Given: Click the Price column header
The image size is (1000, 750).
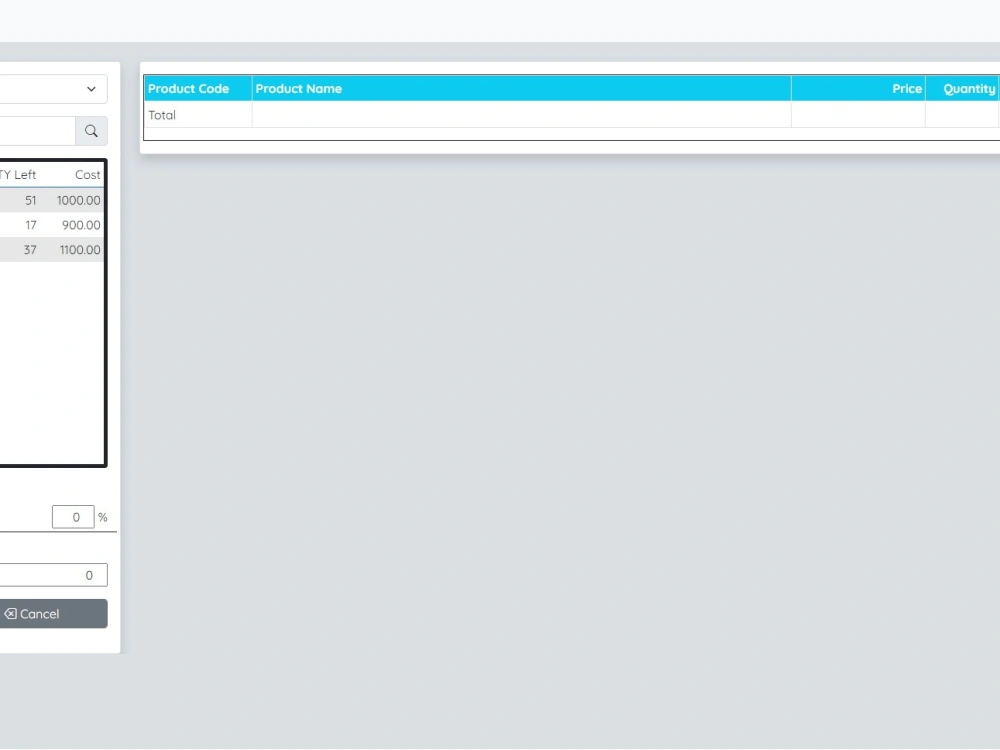Looking at the screenshot, I should coord(858,89).
